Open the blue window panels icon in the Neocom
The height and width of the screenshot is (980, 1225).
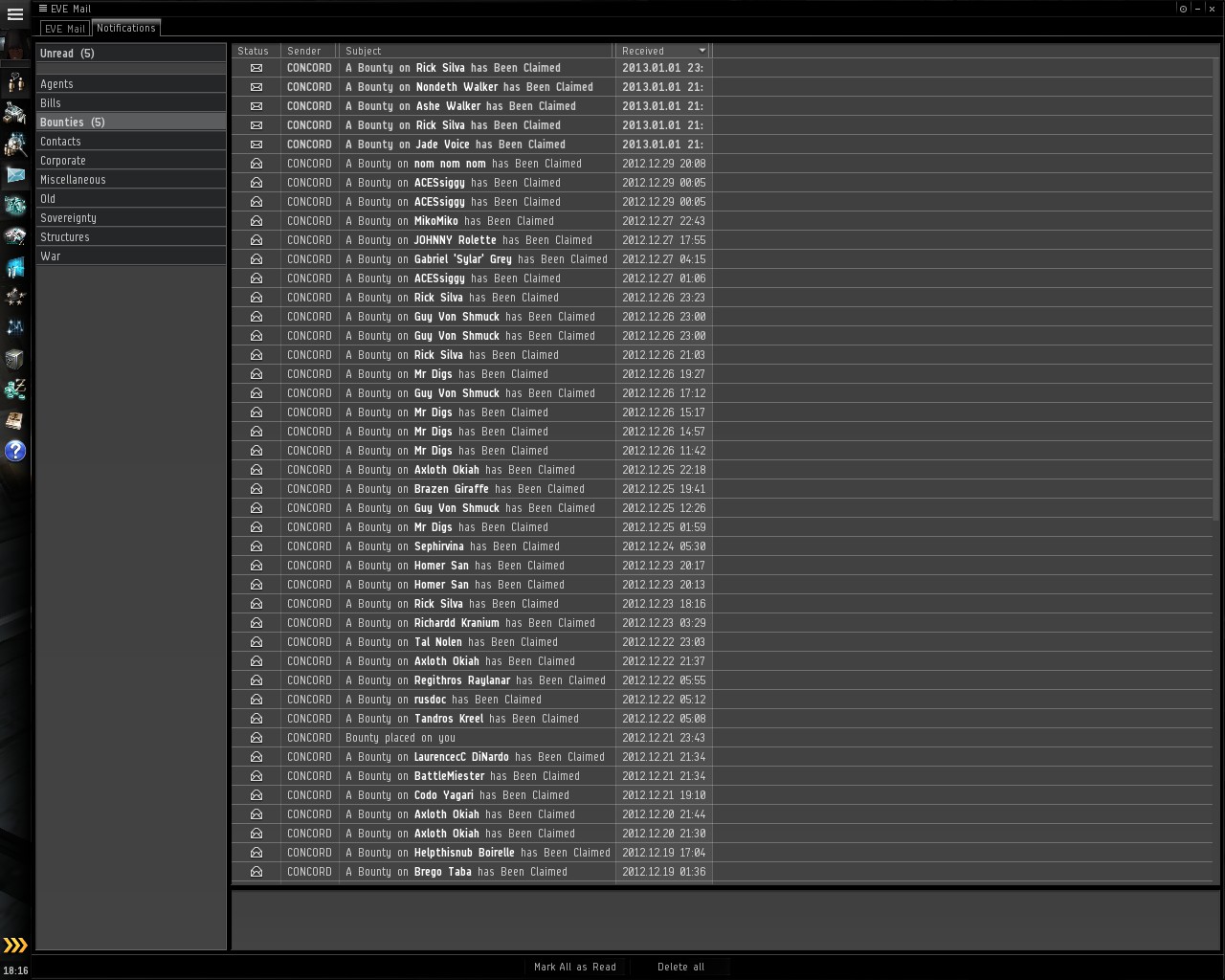(x=15, y=267)
